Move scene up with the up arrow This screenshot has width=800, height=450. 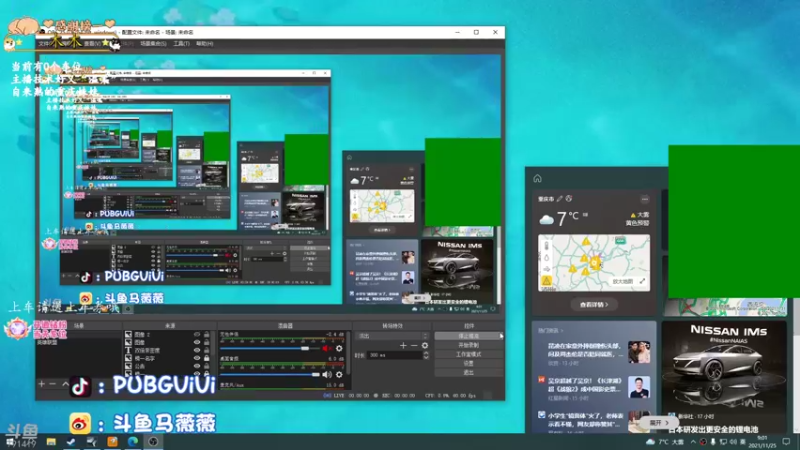pos(65,384)
